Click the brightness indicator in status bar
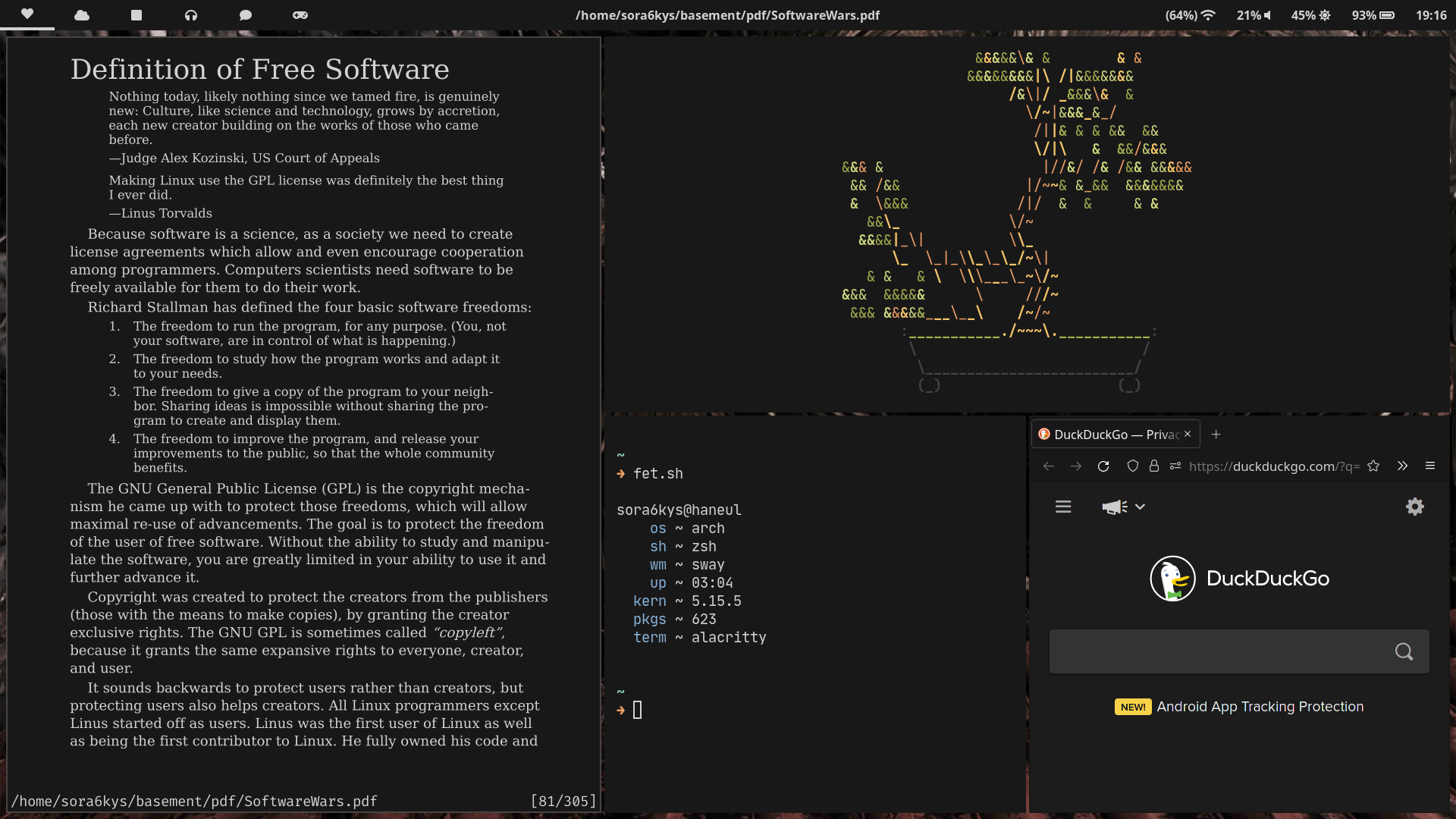The height and width of the screenshot is (819, 1456). (1311, 15)
